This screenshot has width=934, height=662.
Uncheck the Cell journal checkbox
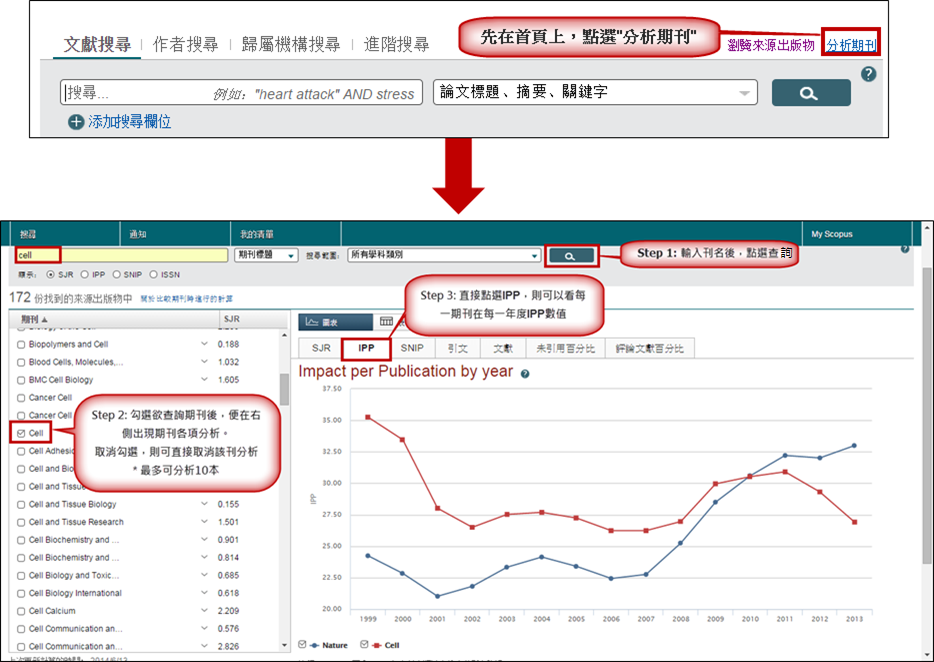tap(21, 433)
